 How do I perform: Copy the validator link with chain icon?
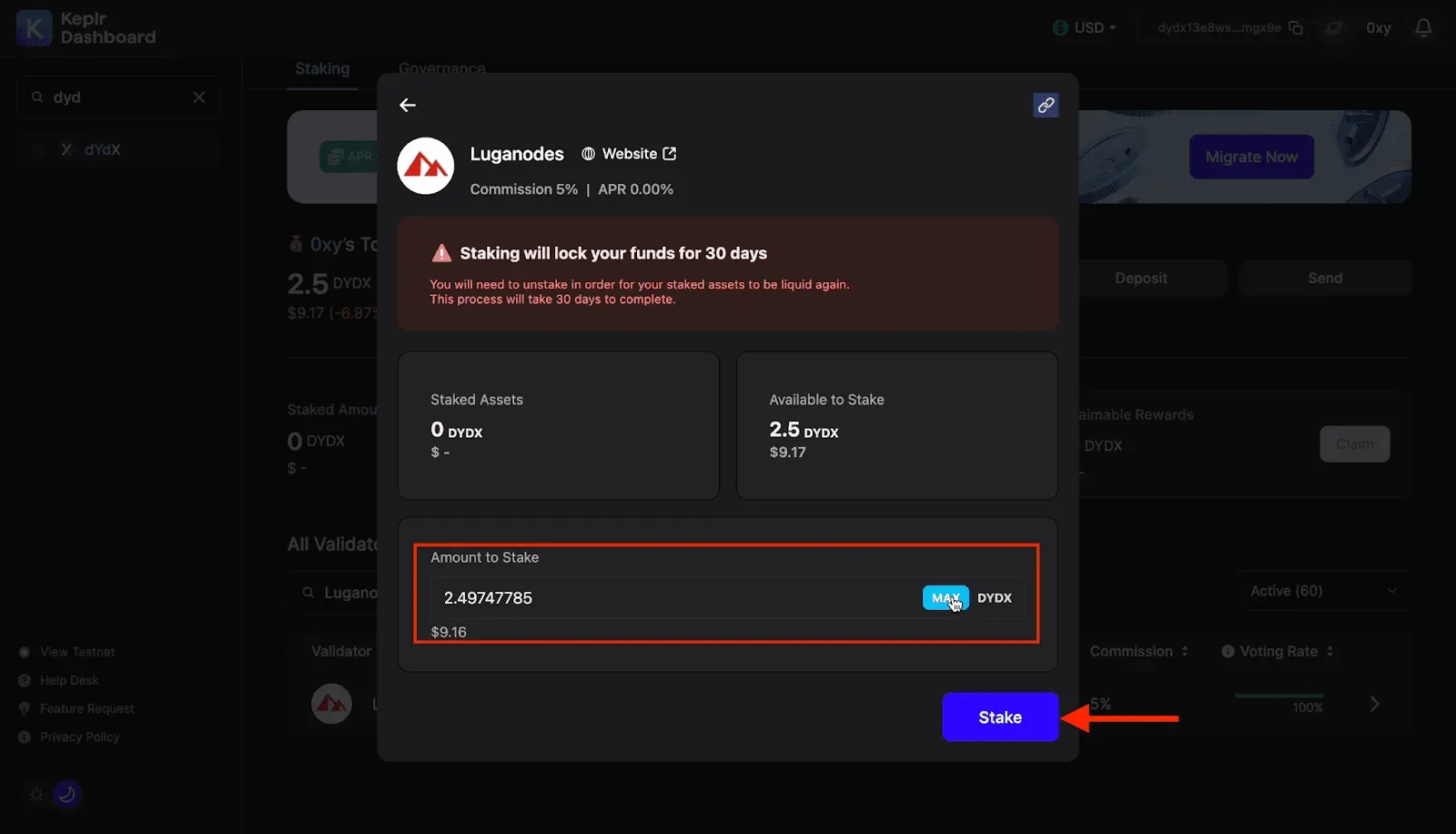pos(1046,106)
